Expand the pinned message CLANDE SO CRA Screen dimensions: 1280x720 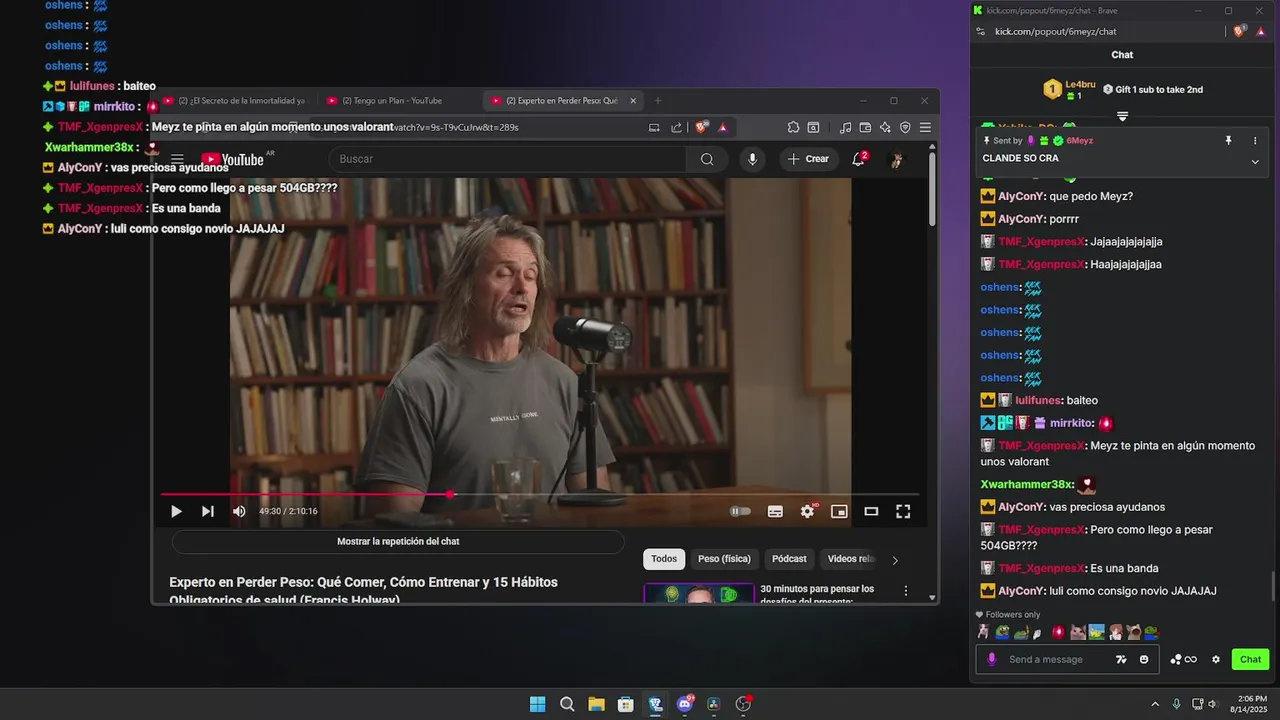[x=1255, y=161]
